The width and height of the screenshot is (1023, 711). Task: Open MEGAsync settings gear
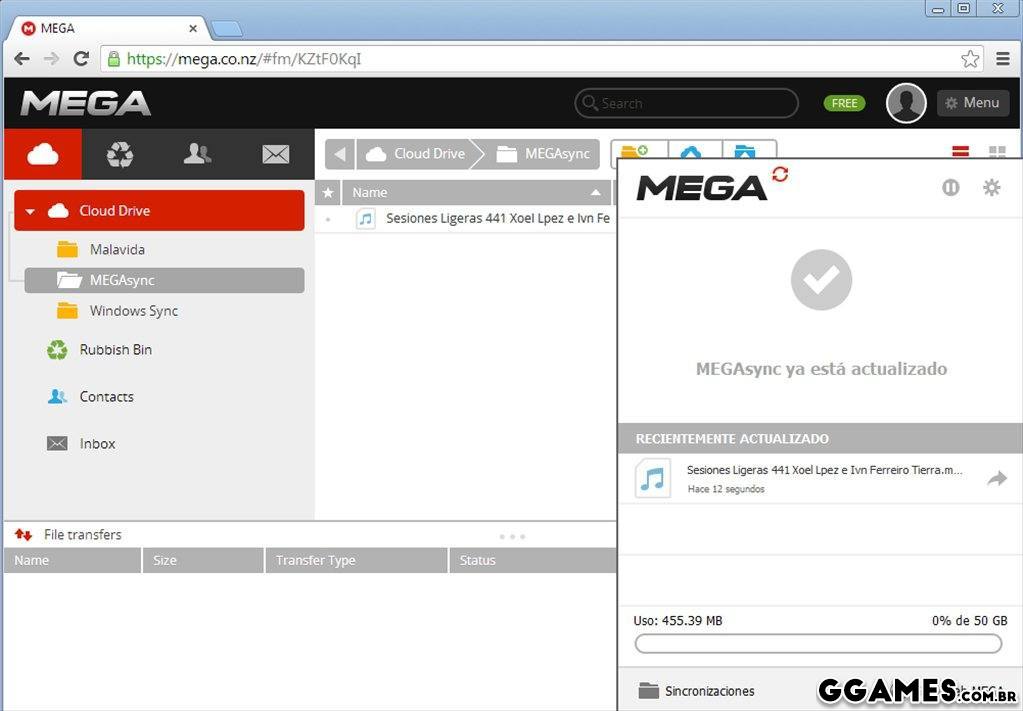(991, 187)
